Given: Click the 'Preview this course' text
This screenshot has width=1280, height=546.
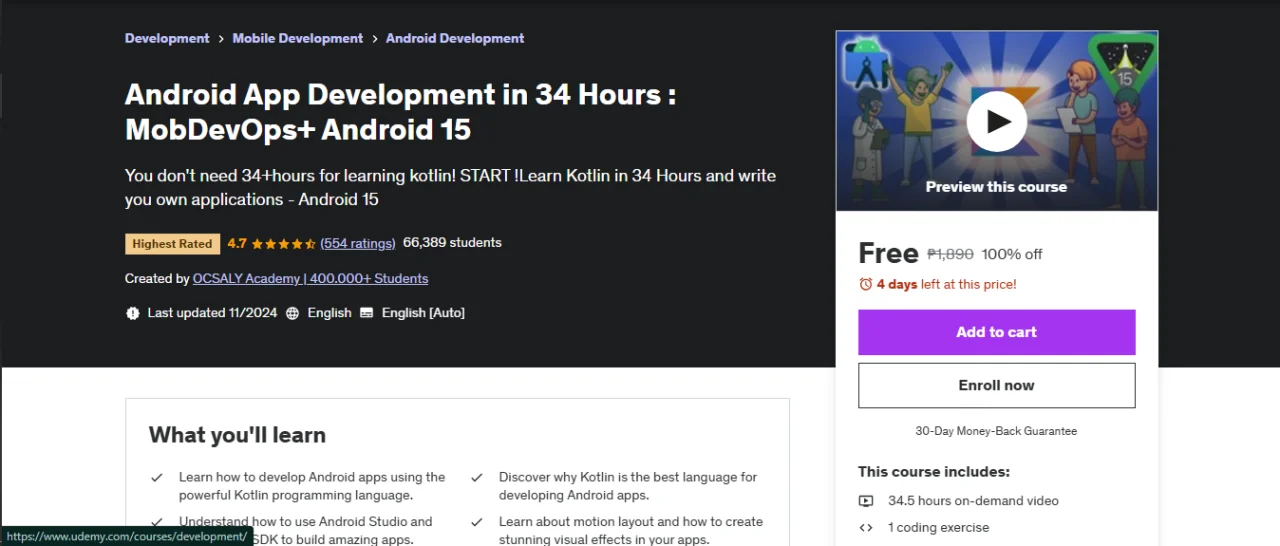Looking at the screenshot, I should [996, 187].
